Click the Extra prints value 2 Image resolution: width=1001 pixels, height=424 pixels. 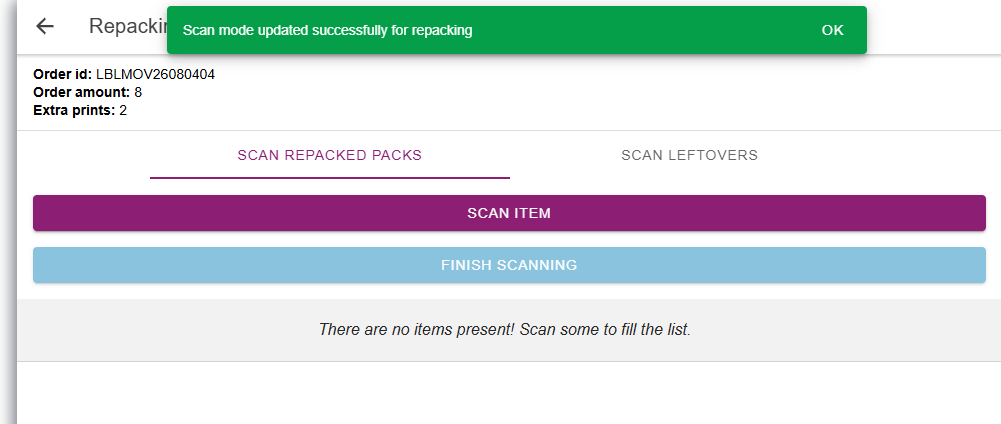click(123, 110)
